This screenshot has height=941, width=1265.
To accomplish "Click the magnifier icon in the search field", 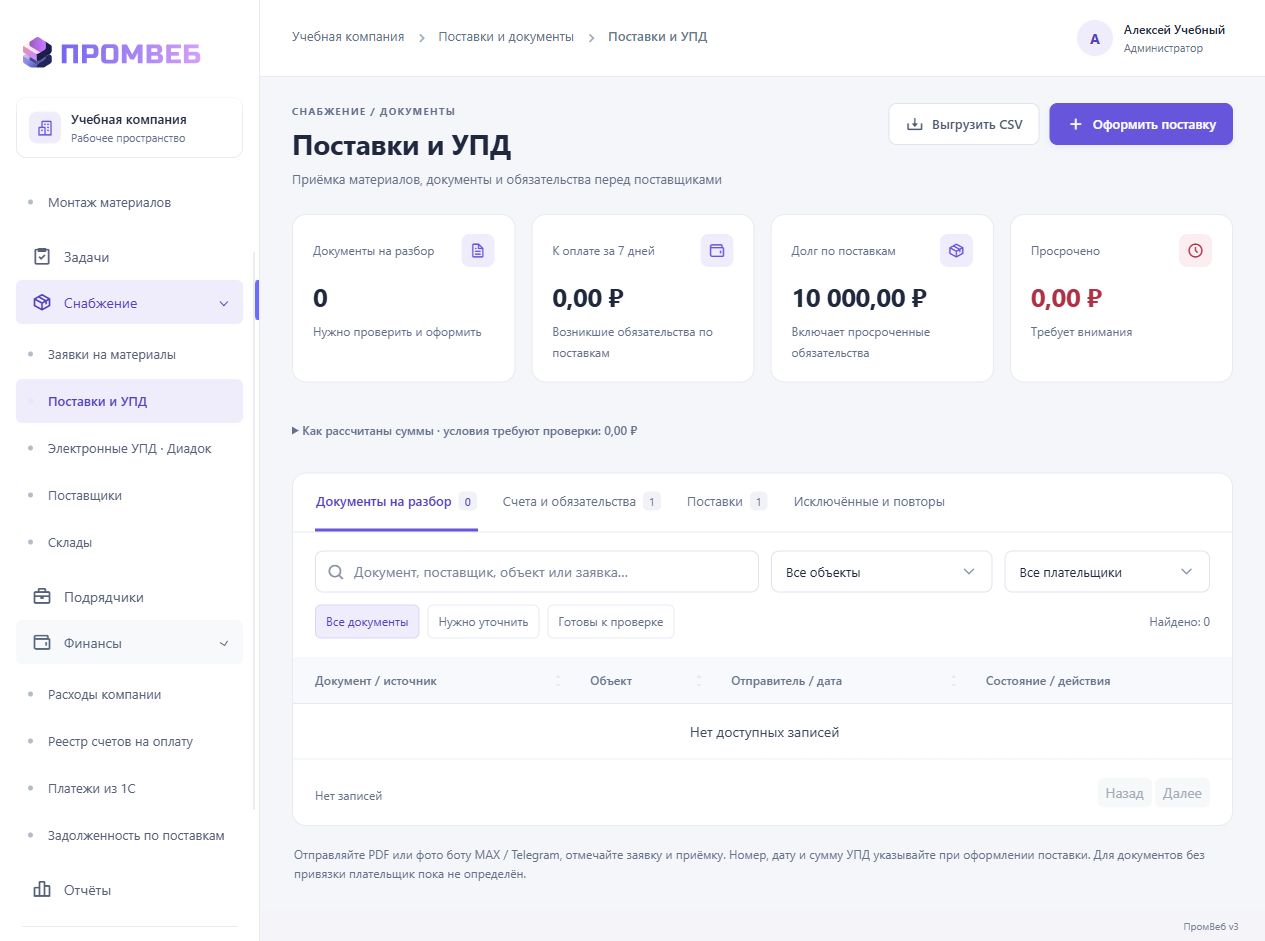I will (x=336, y=572).
